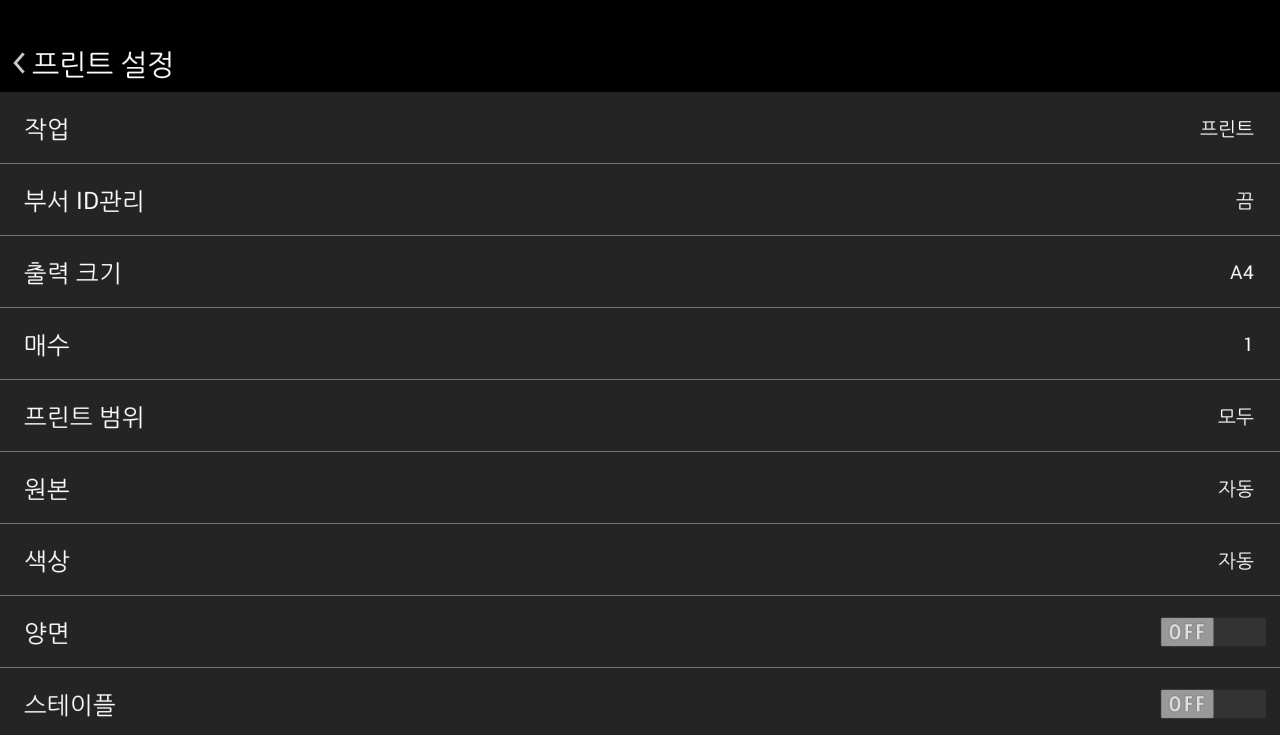This screenshot has height=735, width=1280.
Task: Tap the back arrow icon
Action: tap(19, 64)
